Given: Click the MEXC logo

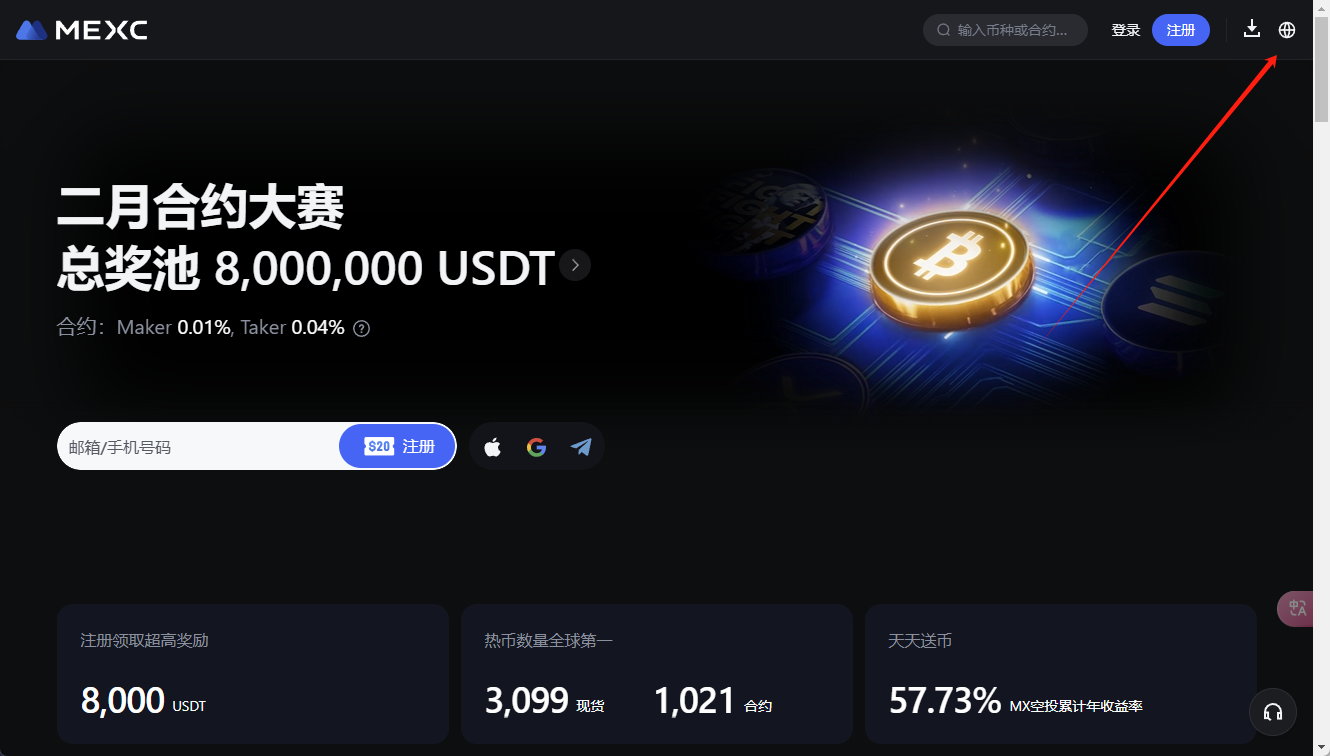Looking at the screenshot, I should coord(82,30).
